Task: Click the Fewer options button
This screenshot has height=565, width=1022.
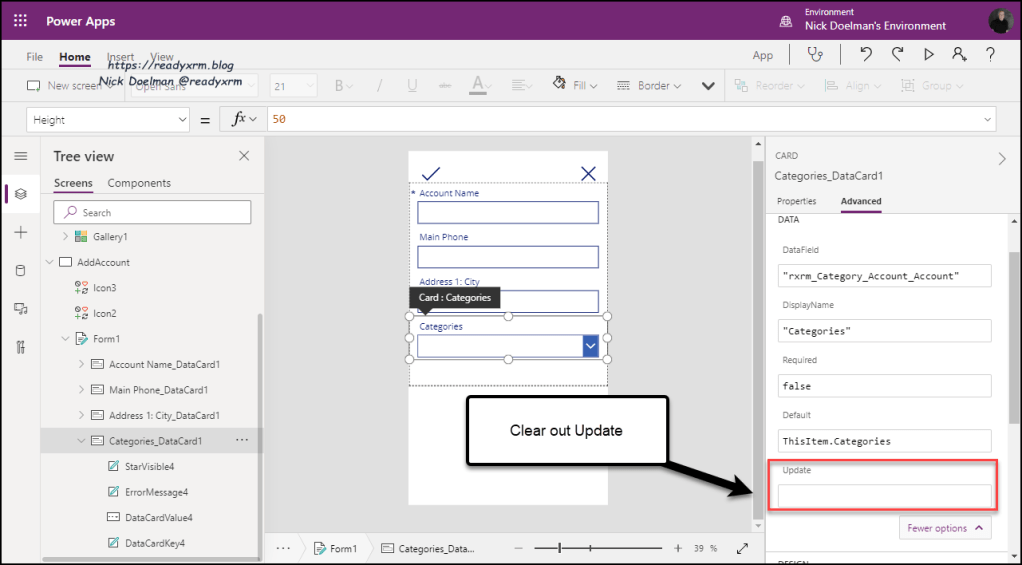Action: coord(944,528)
